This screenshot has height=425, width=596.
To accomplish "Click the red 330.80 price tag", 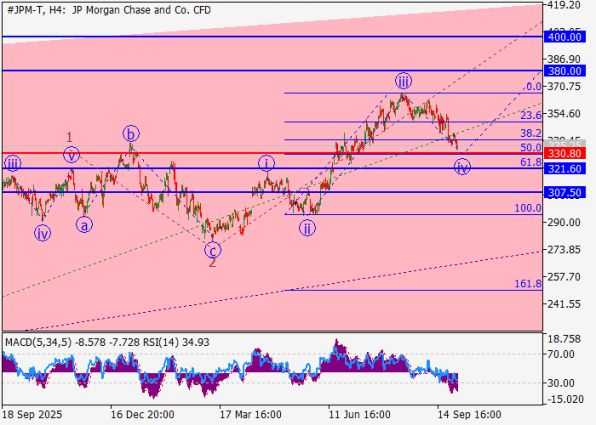I will (x=564, y=154).
